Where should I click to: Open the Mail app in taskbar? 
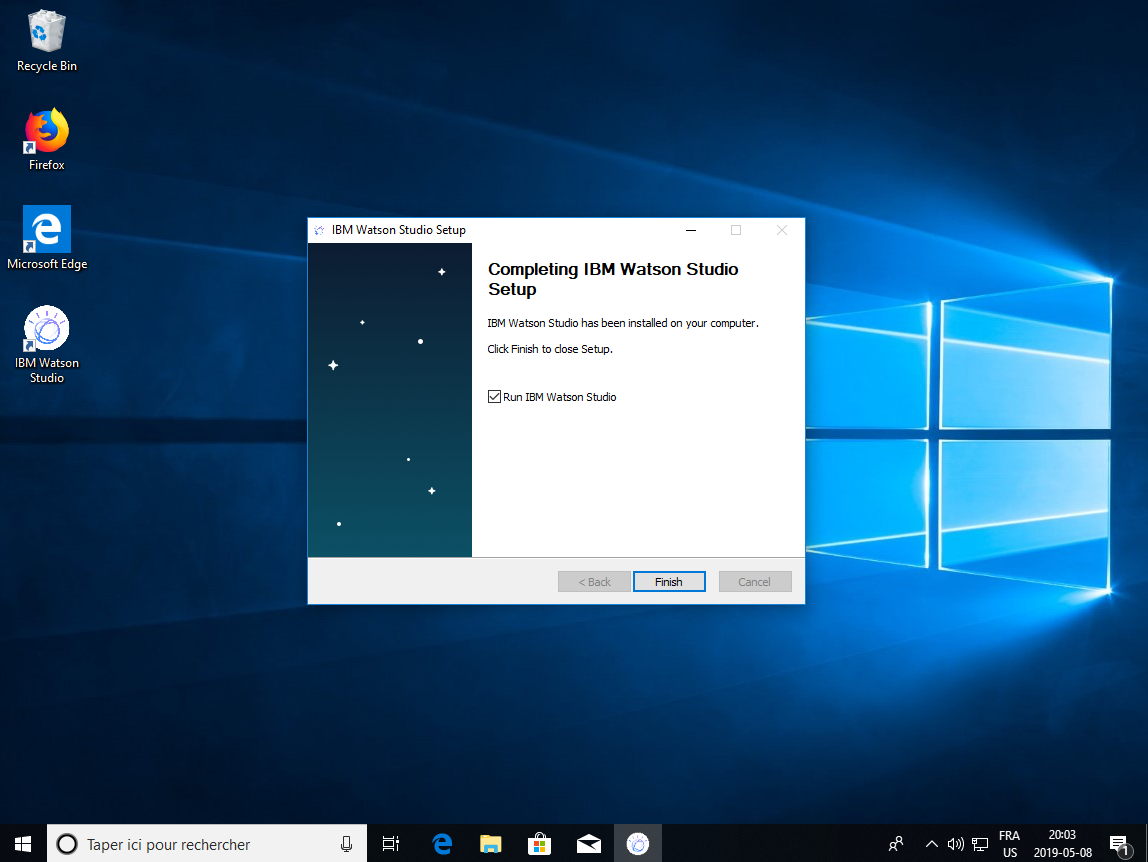588,844
